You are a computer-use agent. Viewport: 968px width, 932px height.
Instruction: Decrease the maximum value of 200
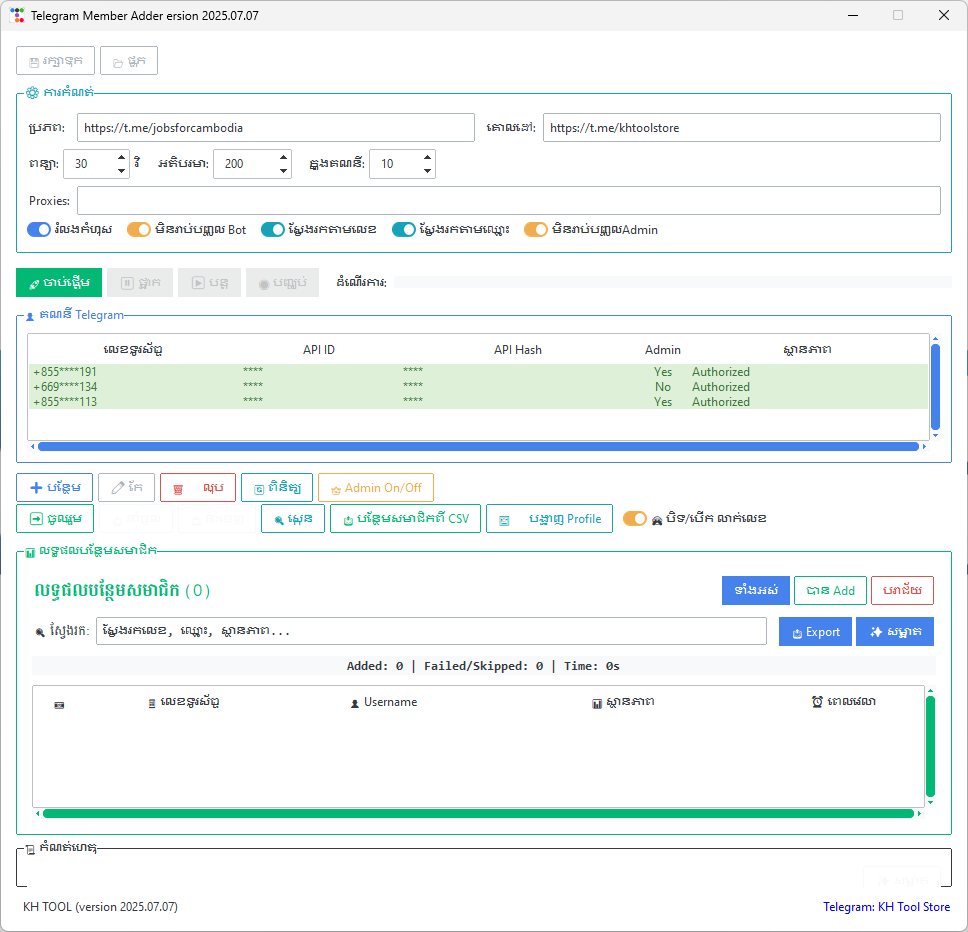click(283, 170)
